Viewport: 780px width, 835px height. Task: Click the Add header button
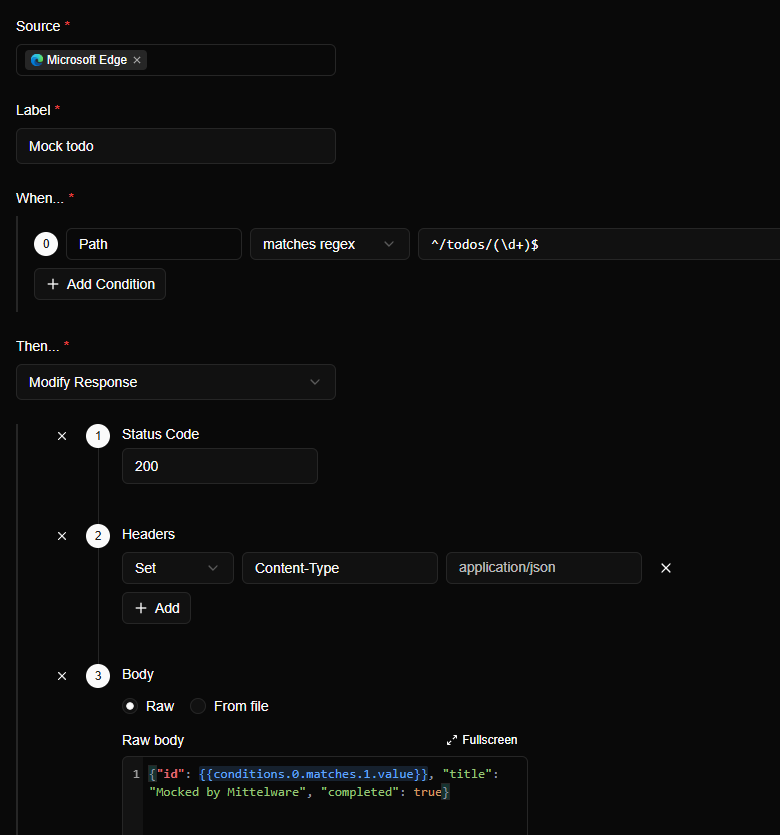pos(157,608)
